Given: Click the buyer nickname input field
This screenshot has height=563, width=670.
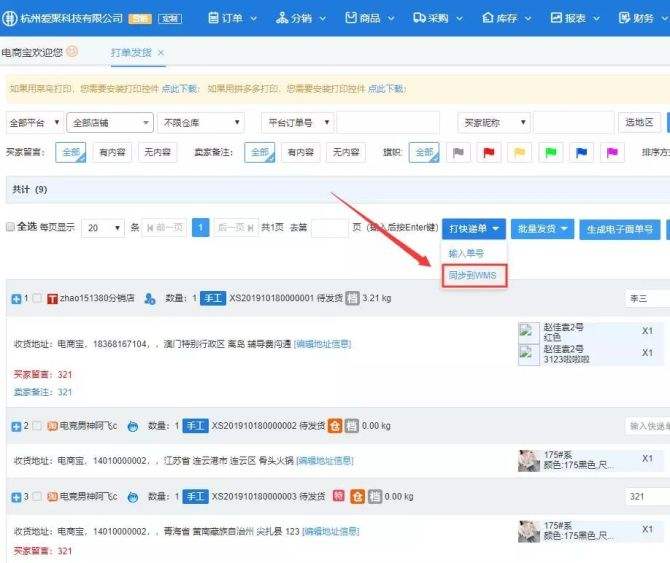Looking at the screenshot, I should coord(573,123).
